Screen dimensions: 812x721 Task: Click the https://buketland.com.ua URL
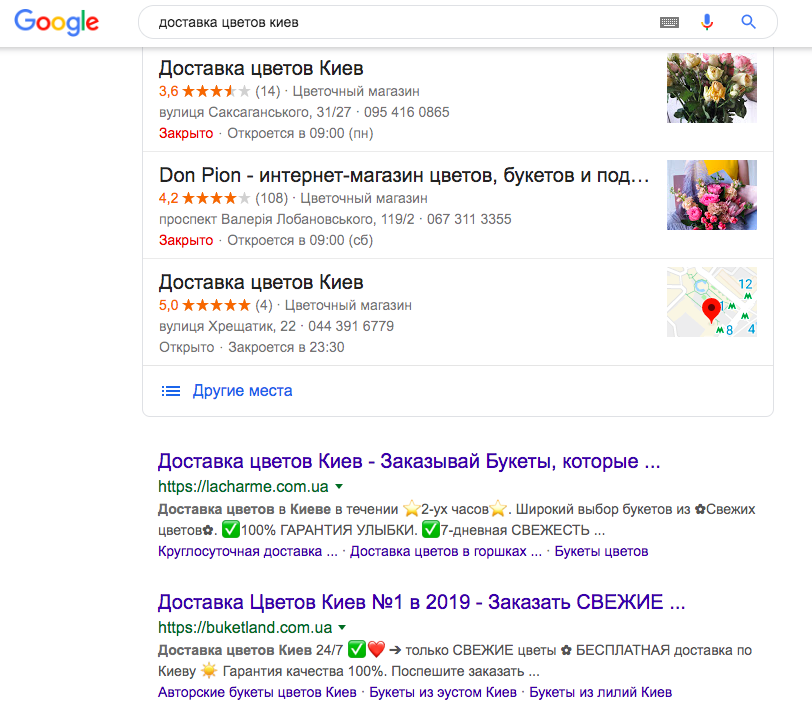click(x=245, y=627)
